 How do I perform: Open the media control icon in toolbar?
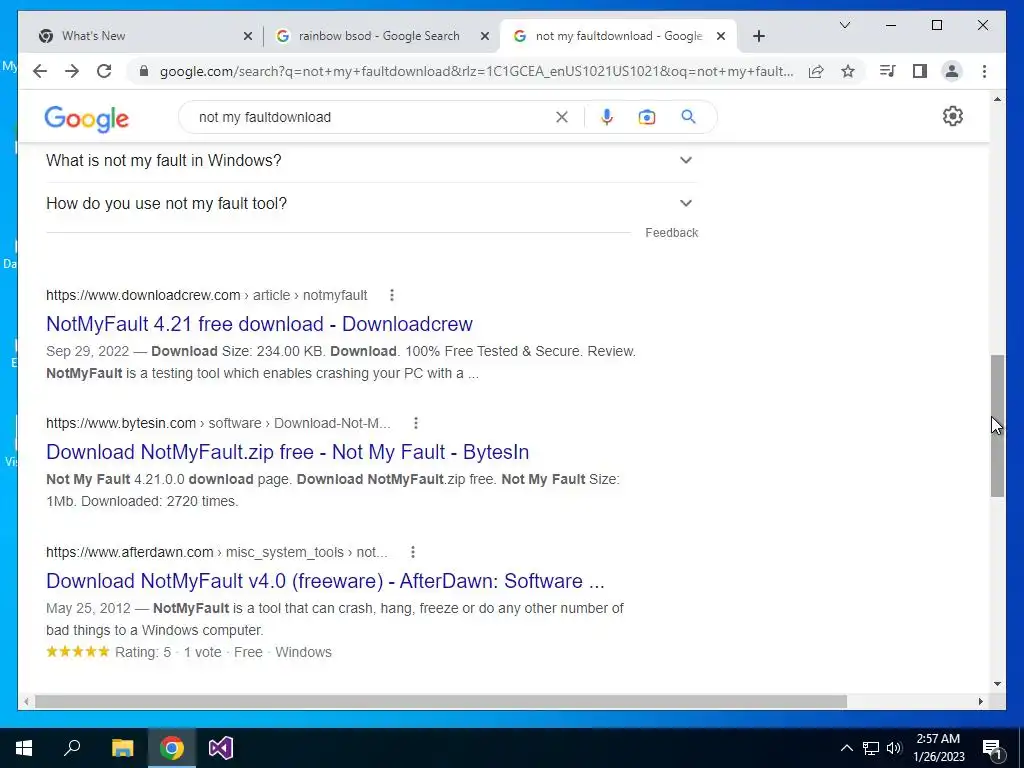pyautogui.click(x=887, y=71)
